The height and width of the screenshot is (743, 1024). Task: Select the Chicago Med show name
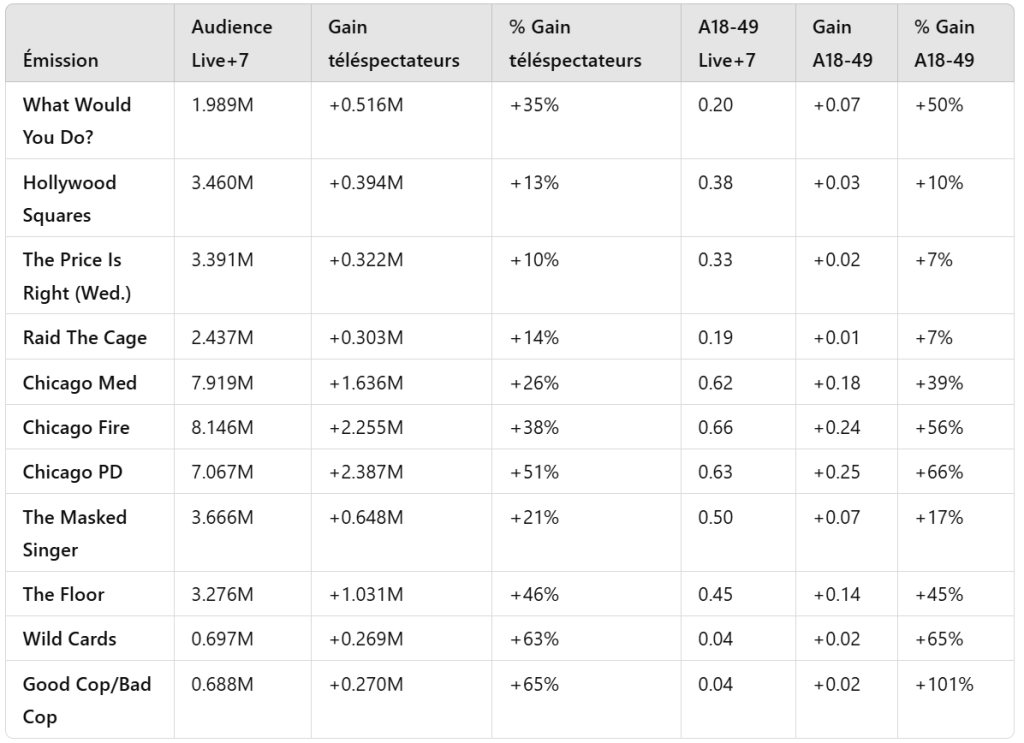pos(80,383)
